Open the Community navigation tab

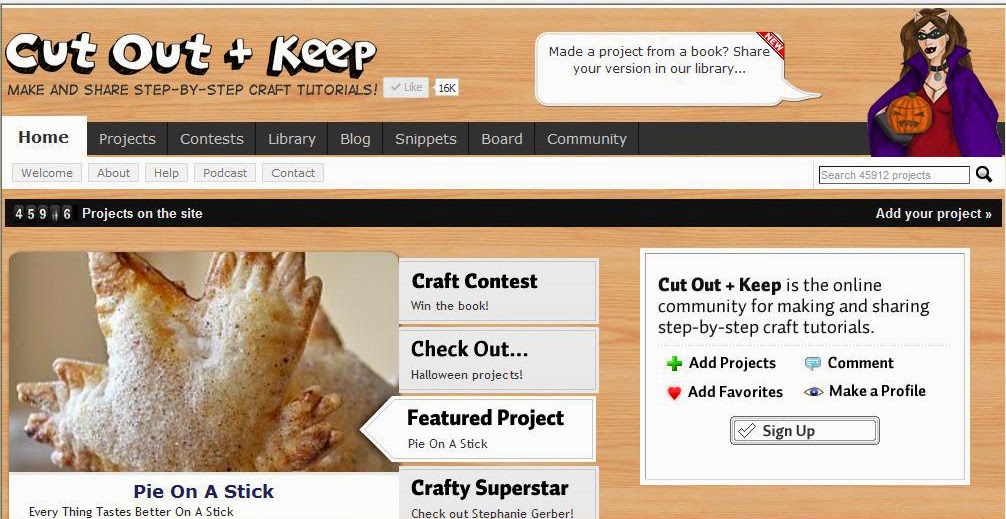(586, 139)
